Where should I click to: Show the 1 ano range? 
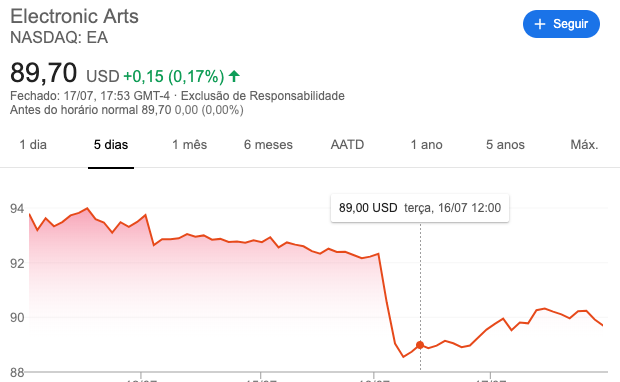pos(426,145)
